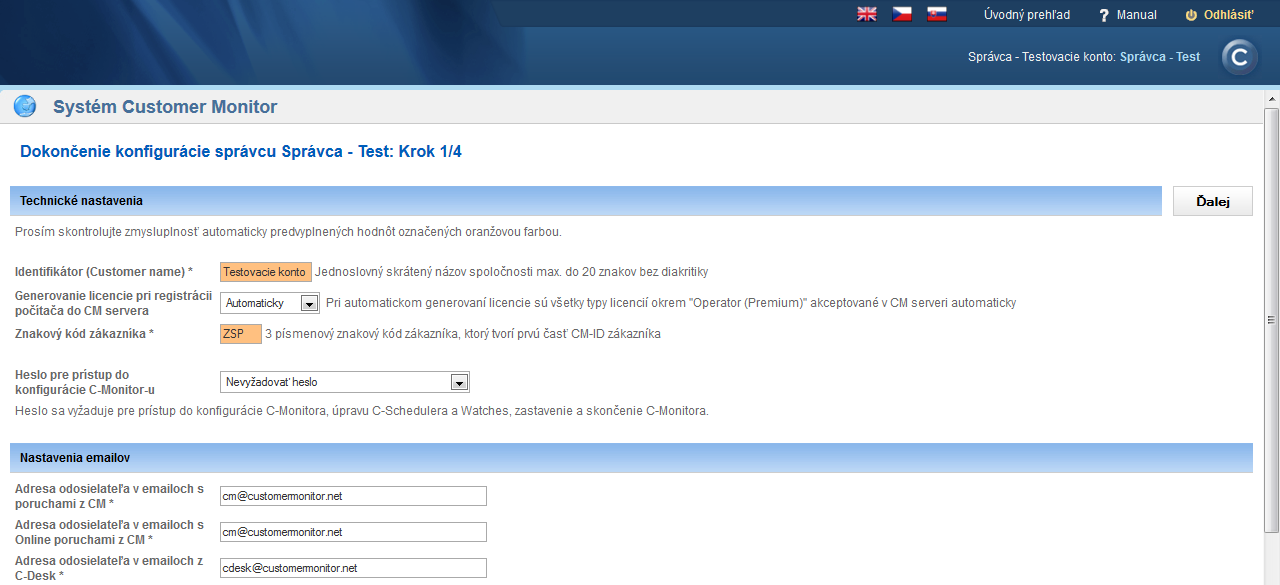
Task: Log out with Odhlásiť link
Action: 1228,15
